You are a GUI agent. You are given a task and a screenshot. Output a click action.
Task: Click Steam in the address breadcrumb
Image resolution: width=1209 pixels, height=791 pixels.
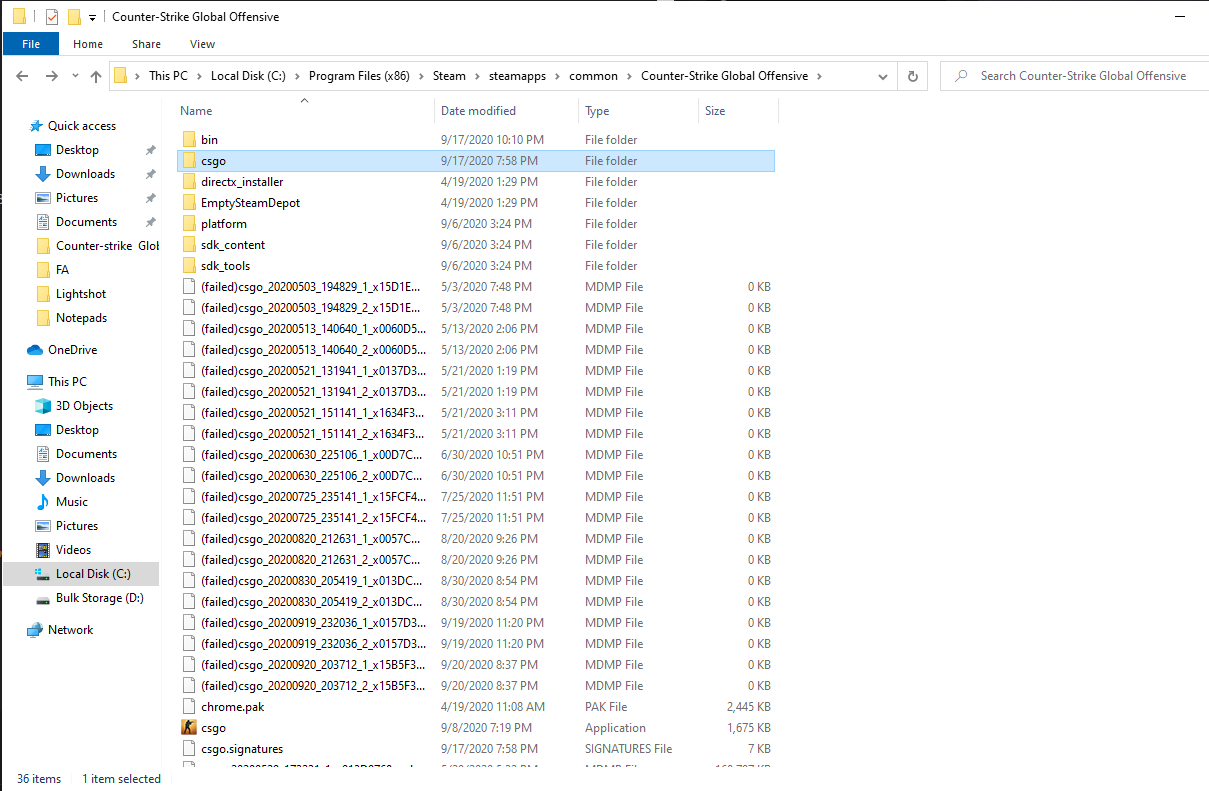449,76
